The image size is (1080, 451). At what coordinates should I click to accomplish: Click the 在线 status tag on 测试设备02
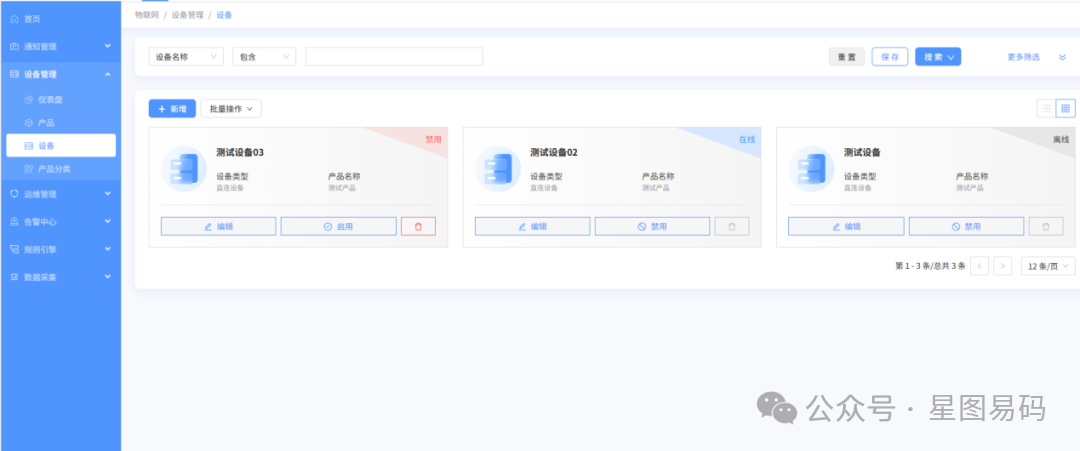[747, 139]
